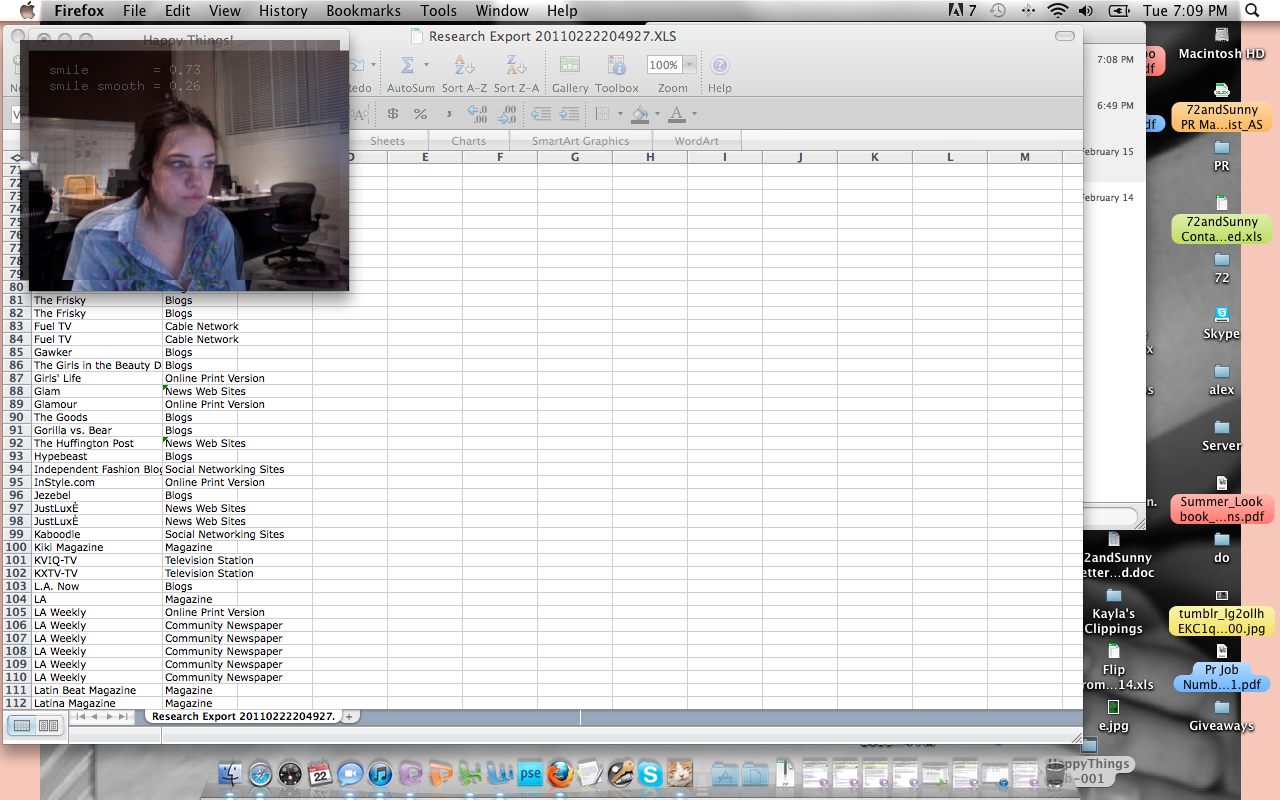Viewport: 1280px width, 800px height.
Task: Open the Bookmarks menu in menu bar
Action: coord(363,11)
